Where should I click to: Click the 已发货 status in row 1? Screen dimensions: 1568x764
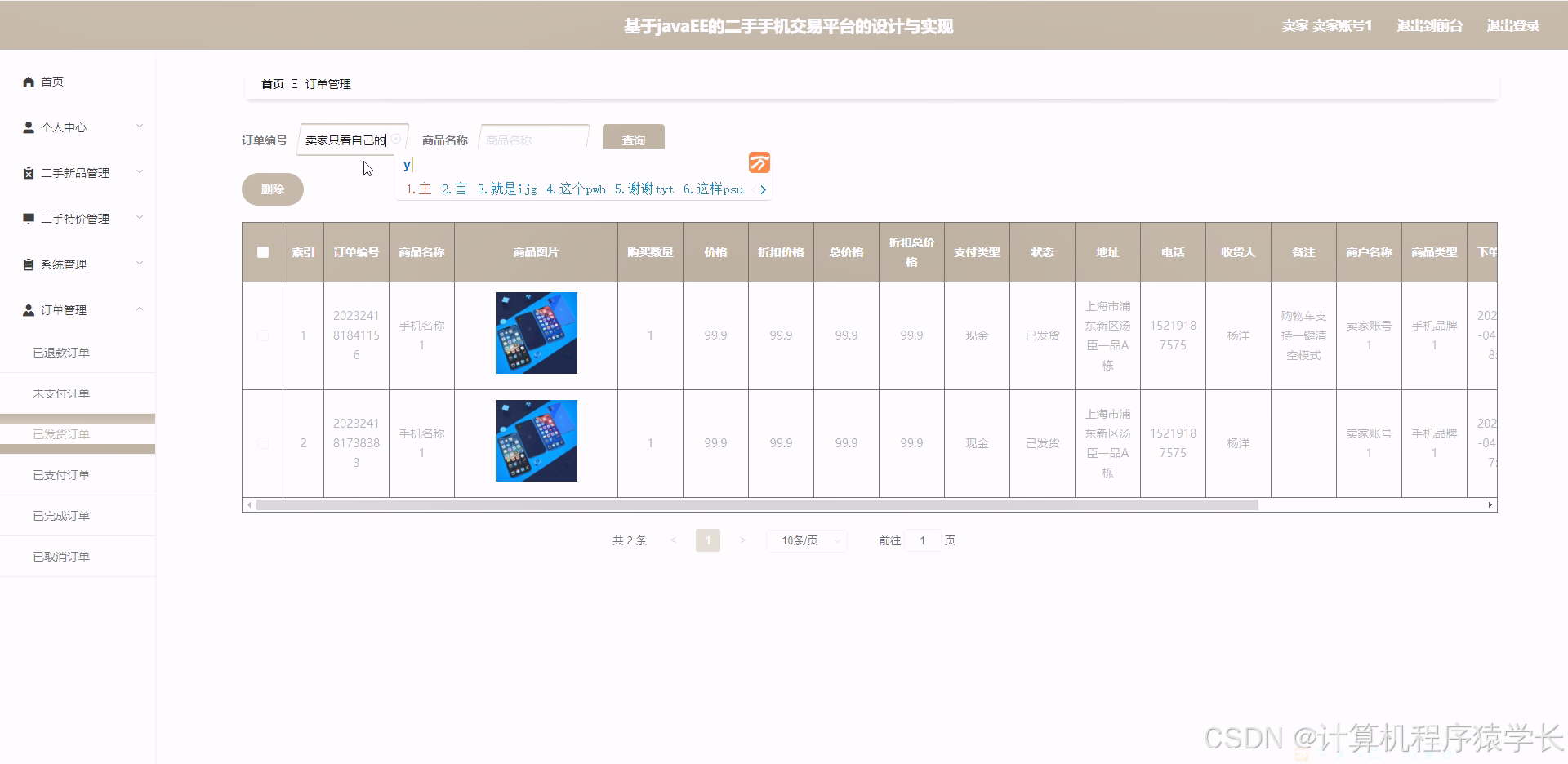pos(1042,335)
